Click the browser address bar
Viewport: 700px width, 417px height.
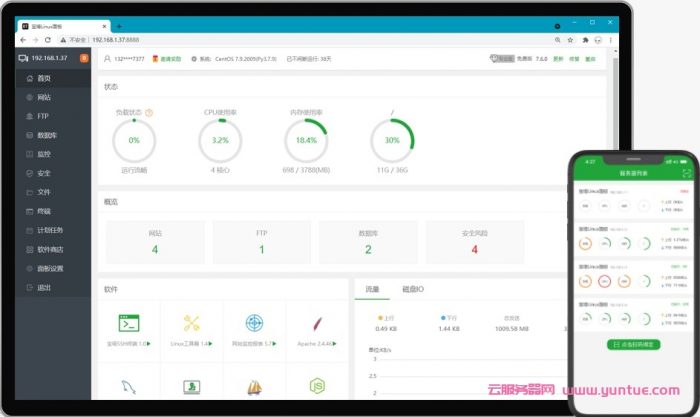pos(300,40)
